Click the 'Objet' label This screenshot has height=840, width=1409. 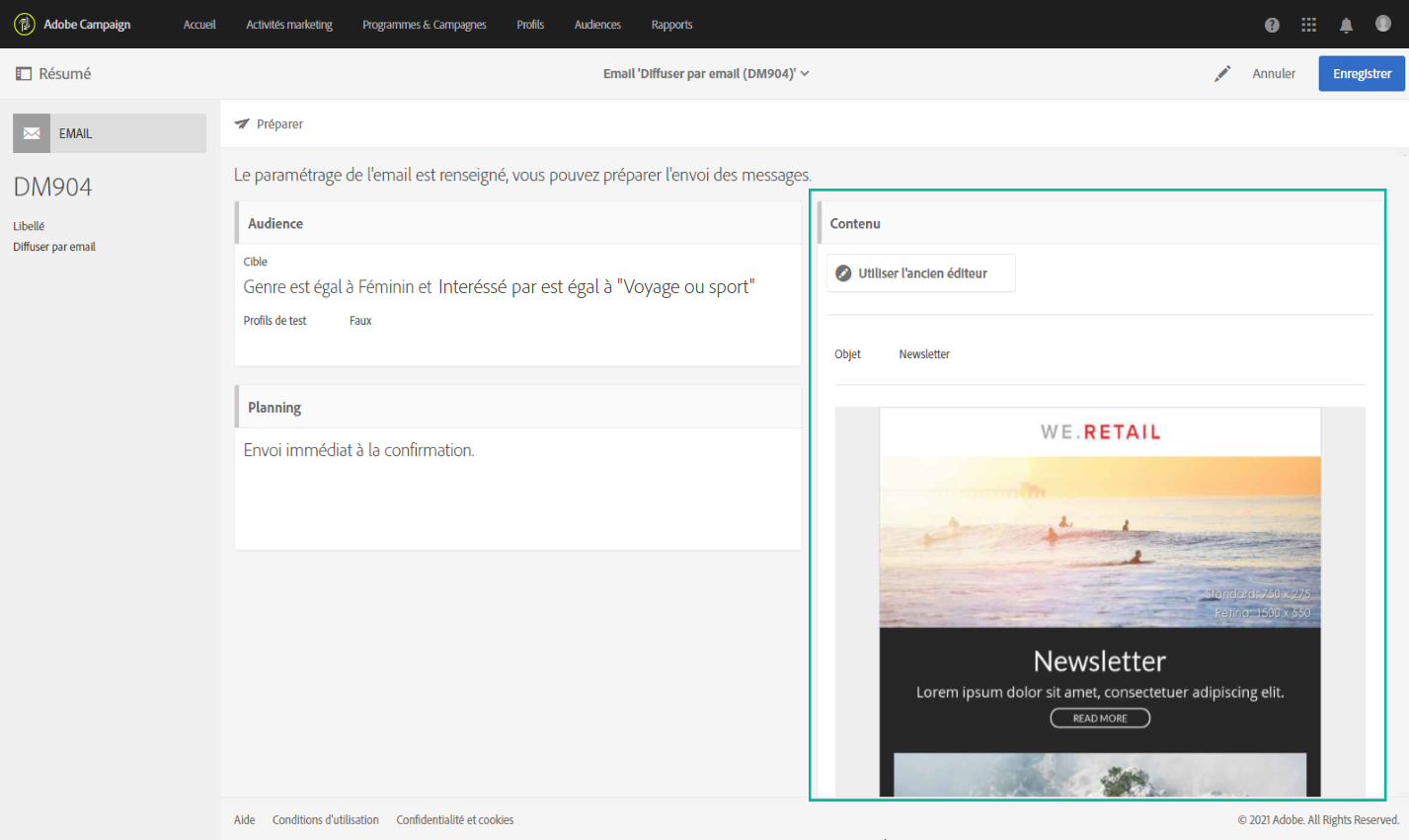tap(847, 354)
